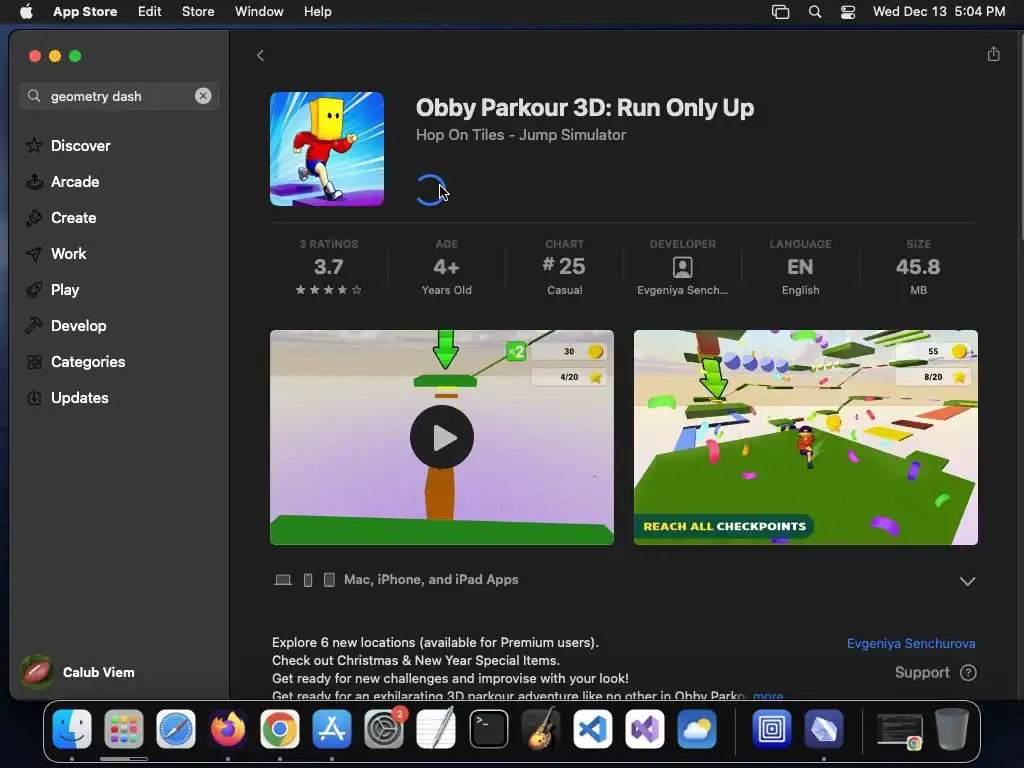Stop the download progress spinner
Image resolution: width=1024 pixels, height=768 pixels.
tap(430, 190)
